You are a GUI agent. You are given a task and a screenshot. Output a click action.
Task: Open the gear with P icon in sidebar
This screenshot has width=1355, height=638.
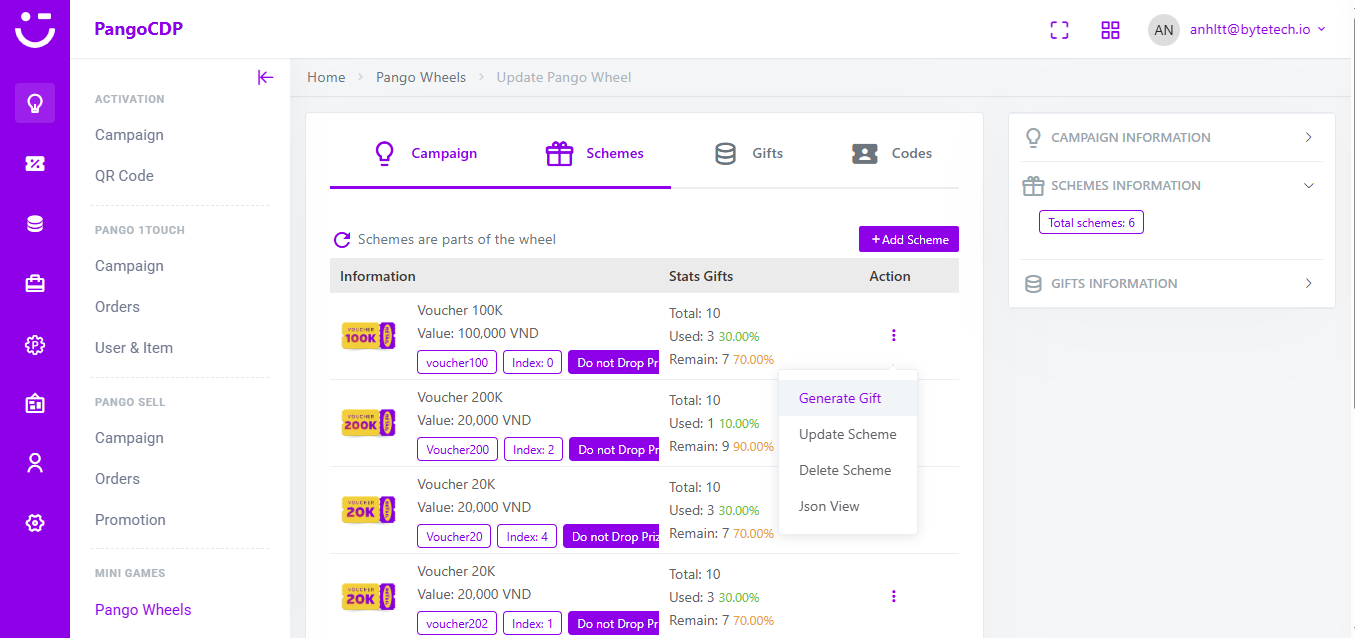(35, 345)
